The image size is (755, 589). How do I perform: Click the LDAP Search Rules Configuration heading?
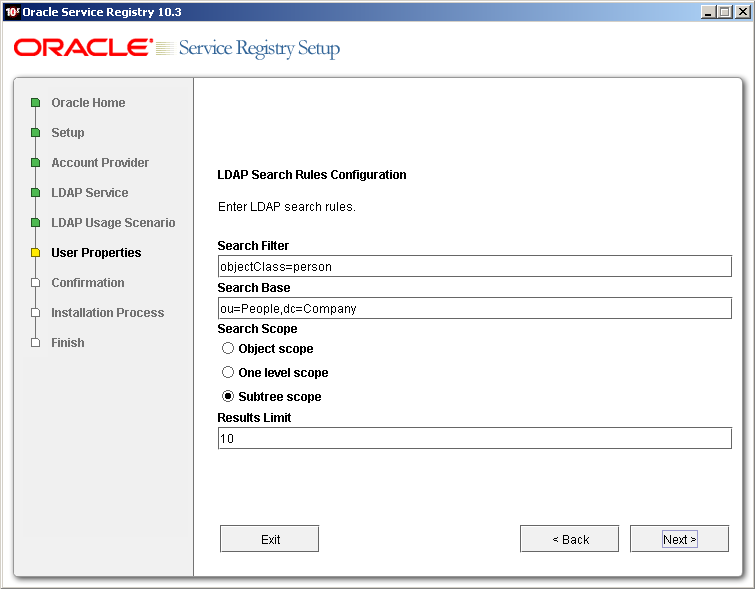click(312, 175)
